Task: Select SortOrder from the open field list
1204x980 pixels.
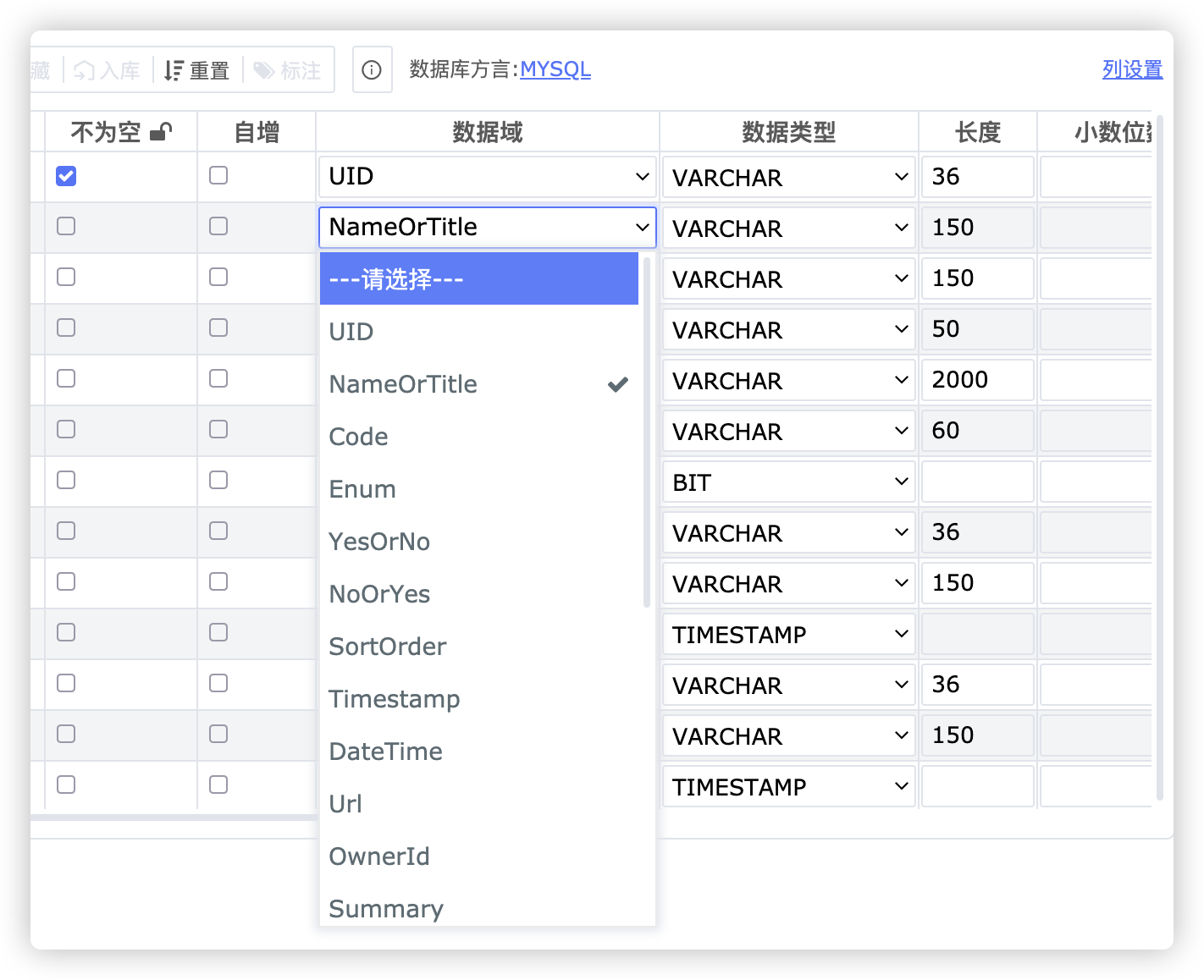Action: [388, 646]
